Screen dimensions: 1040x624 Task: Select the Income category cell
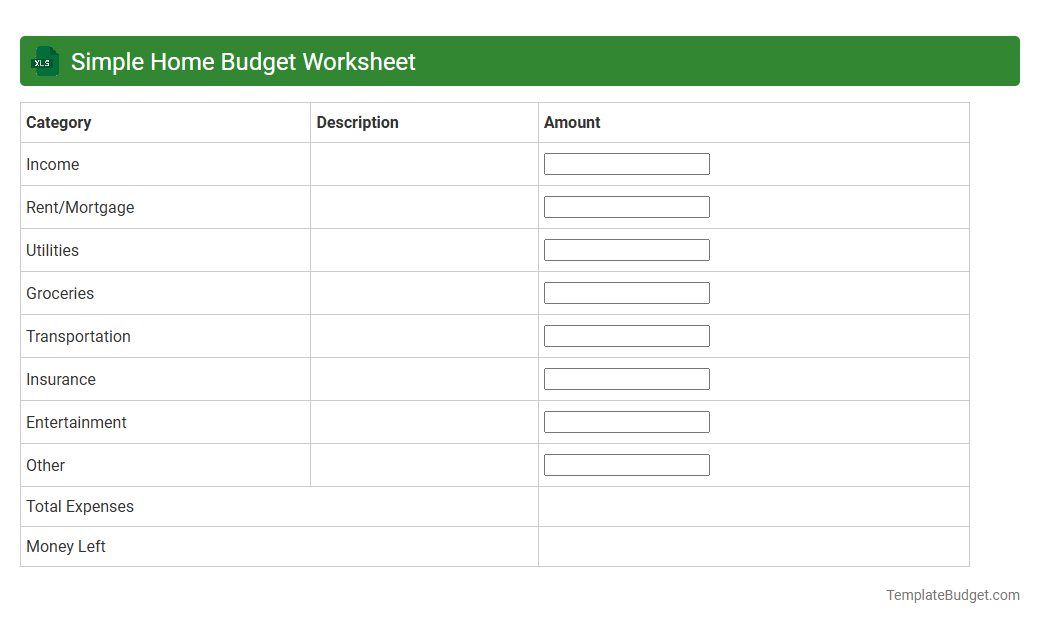(x=53, y=164)
